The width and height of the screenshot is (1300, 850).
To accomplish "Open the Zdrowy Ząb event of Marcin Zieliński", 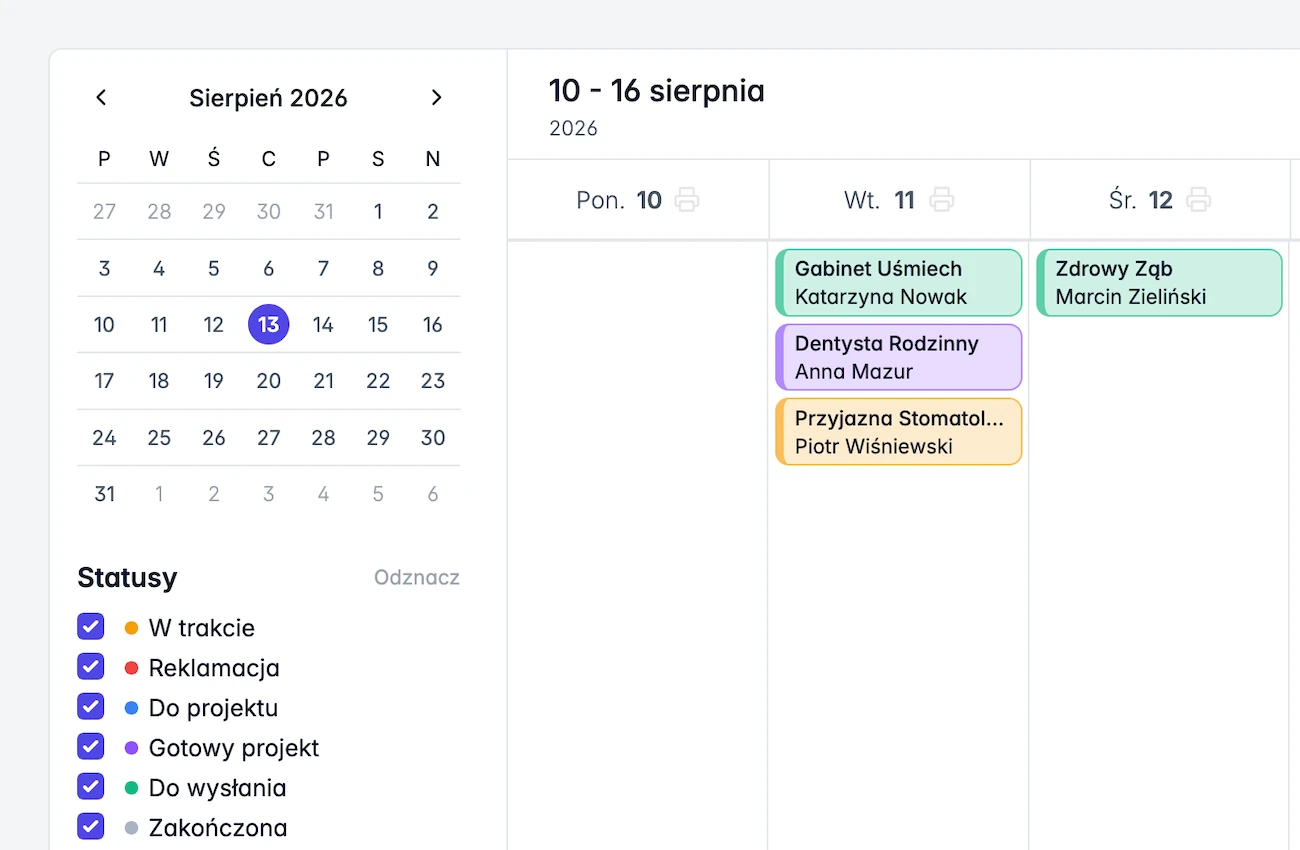I will click(x=1160, y=283).
